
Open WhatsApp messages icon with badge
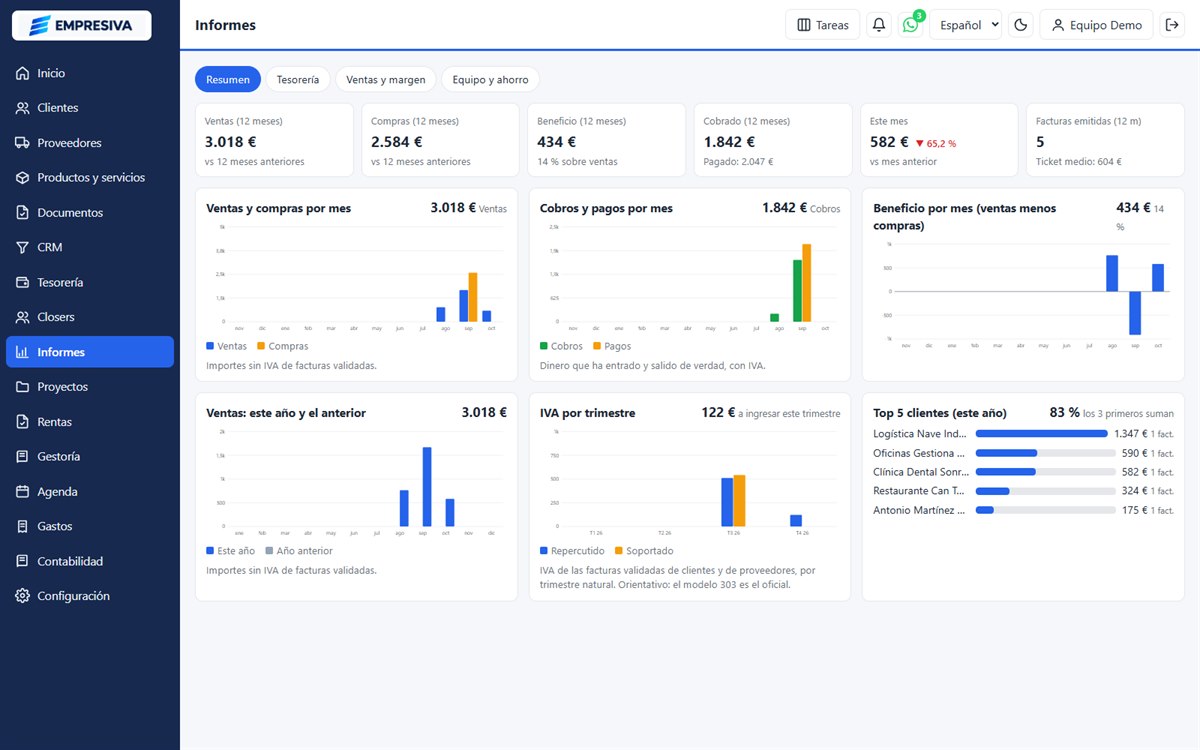pyautogui.click(x=910, y=25)
